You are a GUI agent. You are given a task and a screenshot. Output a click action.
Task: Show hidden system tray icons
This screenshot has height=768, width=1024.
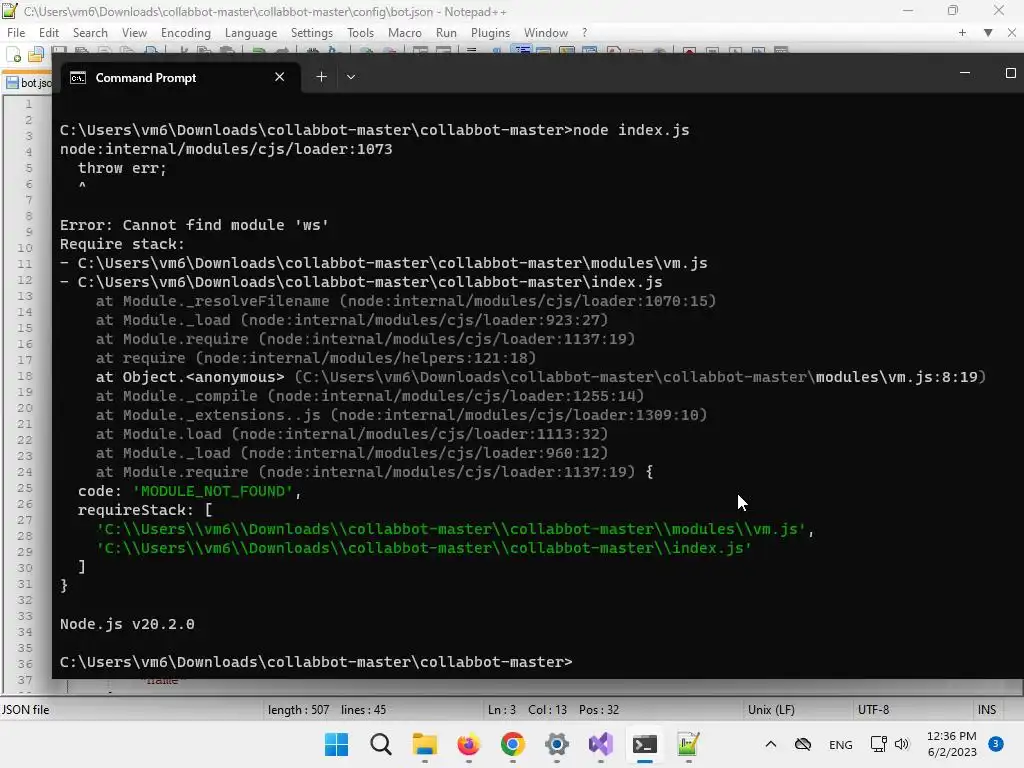(771, 744)
